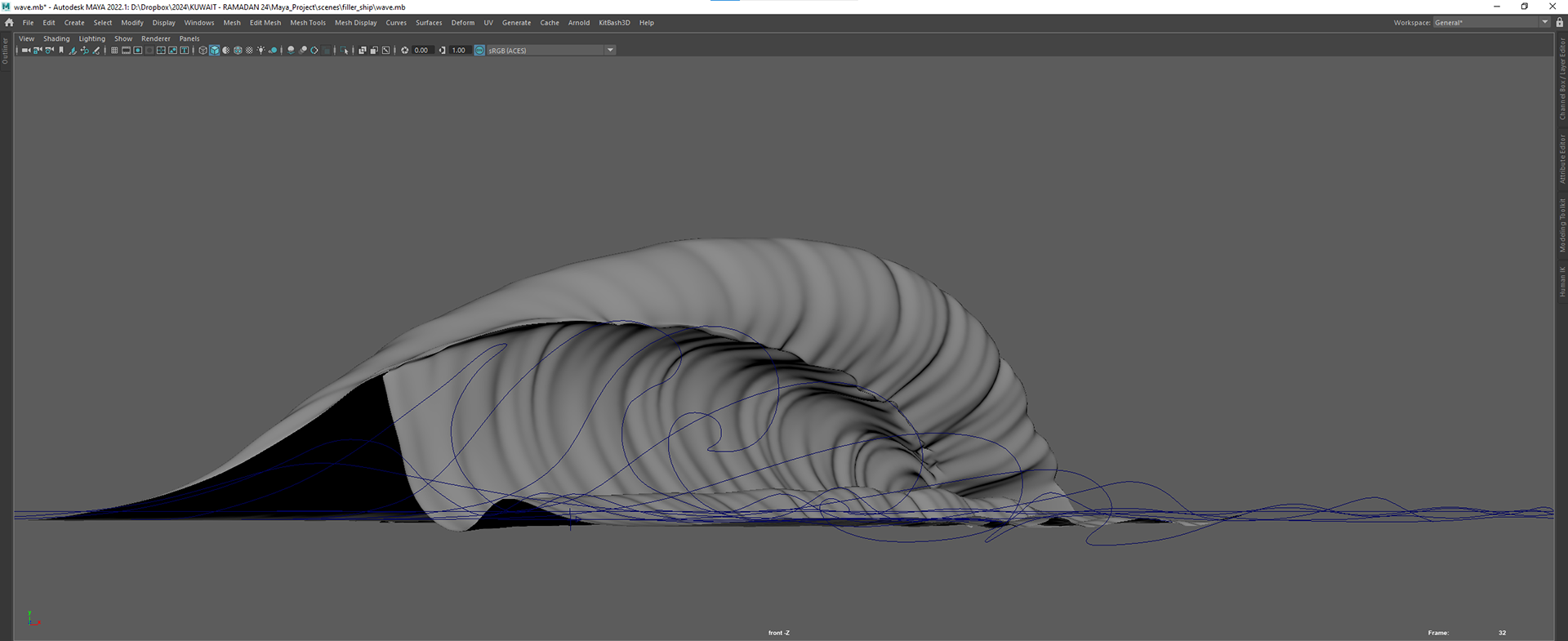
Task: Enable Use All Lights bulb icon
Action: pyautogui.click(x=261, y=51)
